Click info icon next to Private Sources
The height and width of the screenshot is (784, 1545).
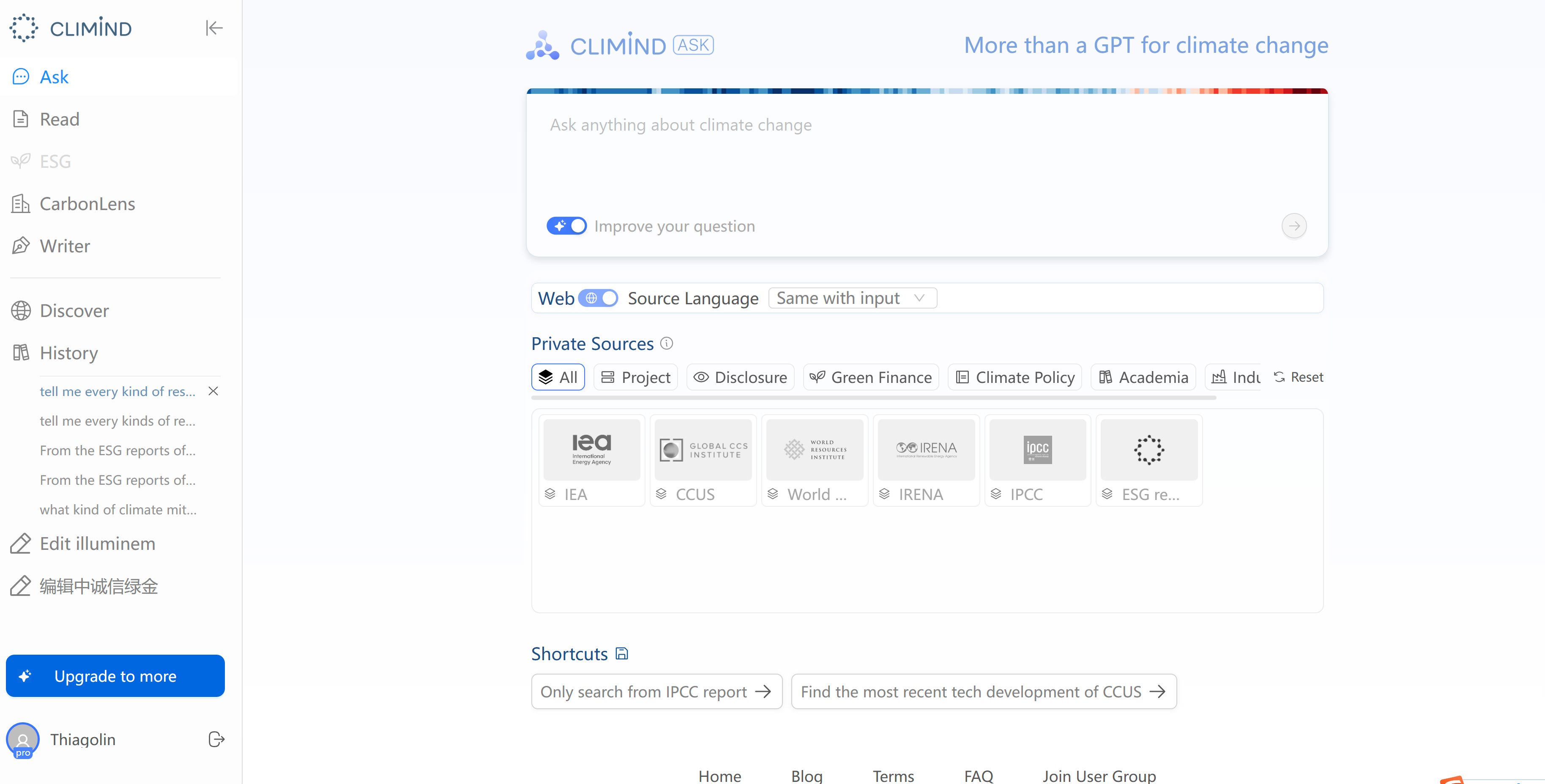point(666,343)
